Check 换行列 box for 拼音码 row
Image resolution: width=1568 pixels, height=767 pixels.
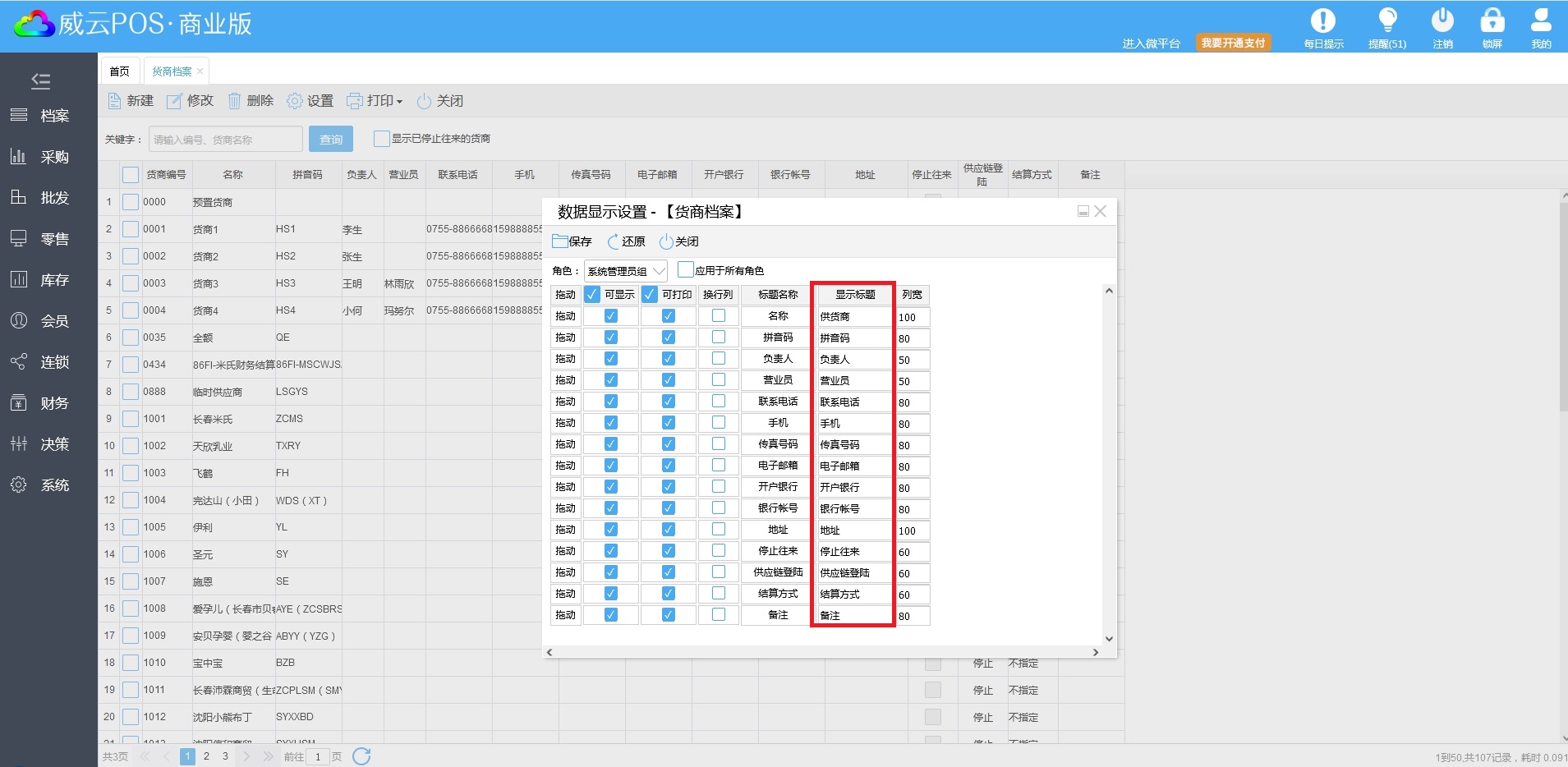(719, 338)
